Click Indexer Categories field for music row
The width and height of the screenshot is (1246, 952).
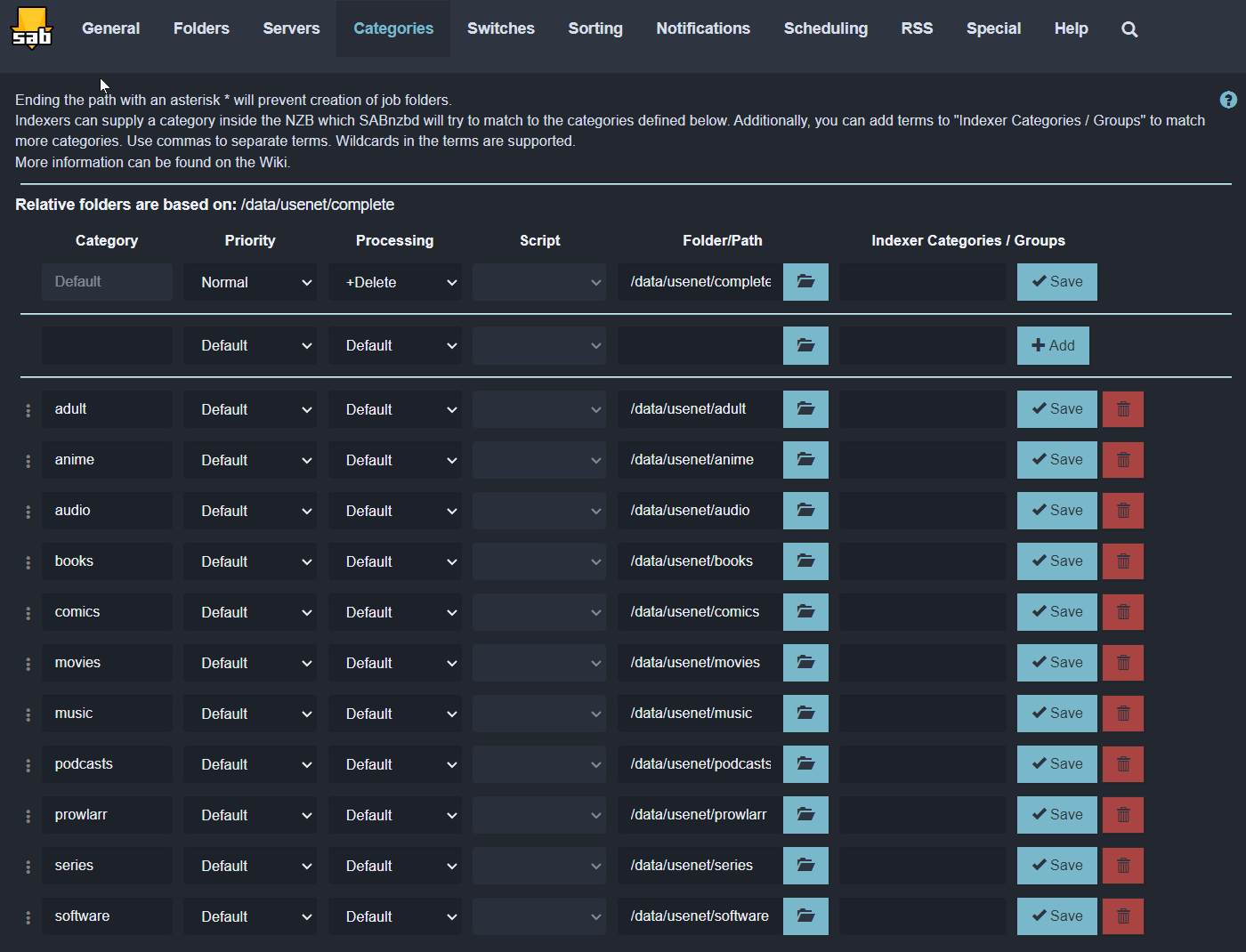[x=922, y=714]
